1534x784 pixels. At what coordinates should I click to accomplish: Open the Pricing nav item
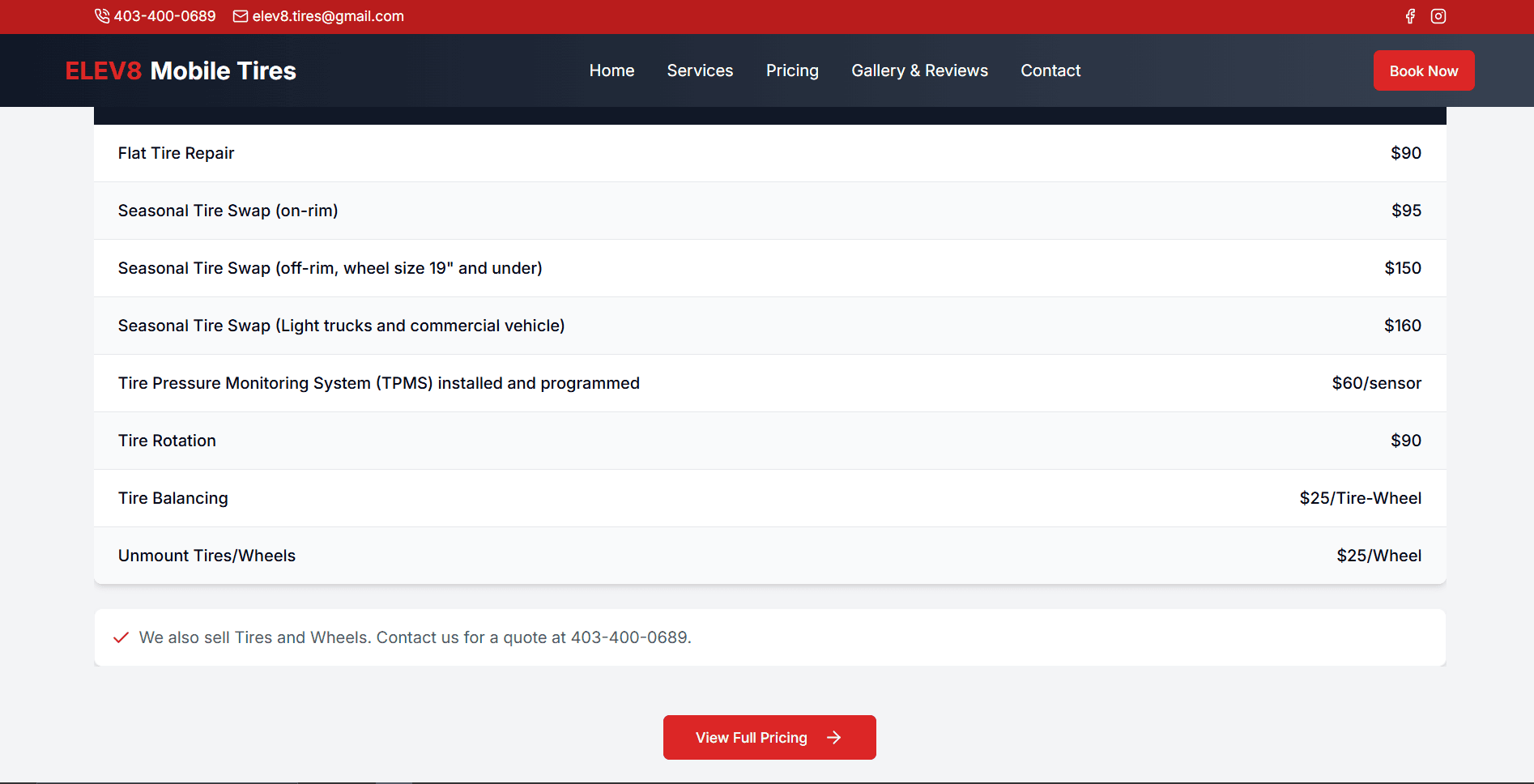coord(792,70)
